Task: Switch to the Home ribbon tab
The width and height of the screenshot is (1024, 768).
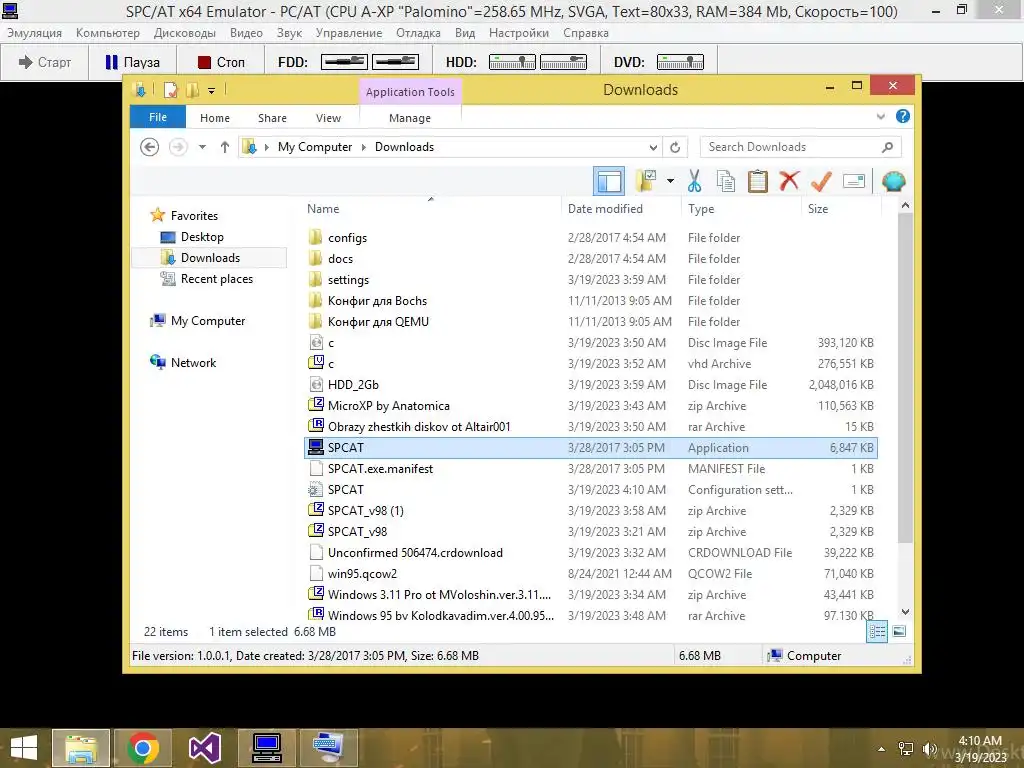Action: [x=215, y=118]
